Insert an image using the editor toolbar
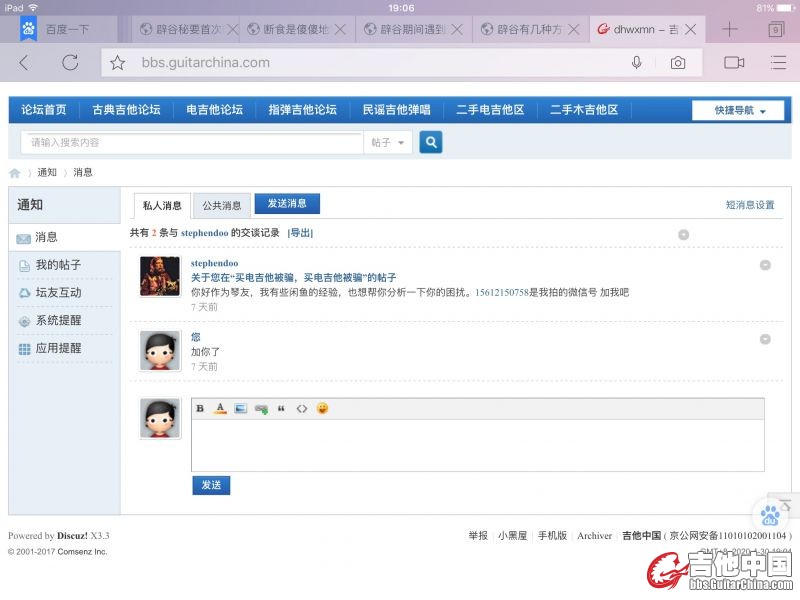The image size is (800, 600). [240, 409]
